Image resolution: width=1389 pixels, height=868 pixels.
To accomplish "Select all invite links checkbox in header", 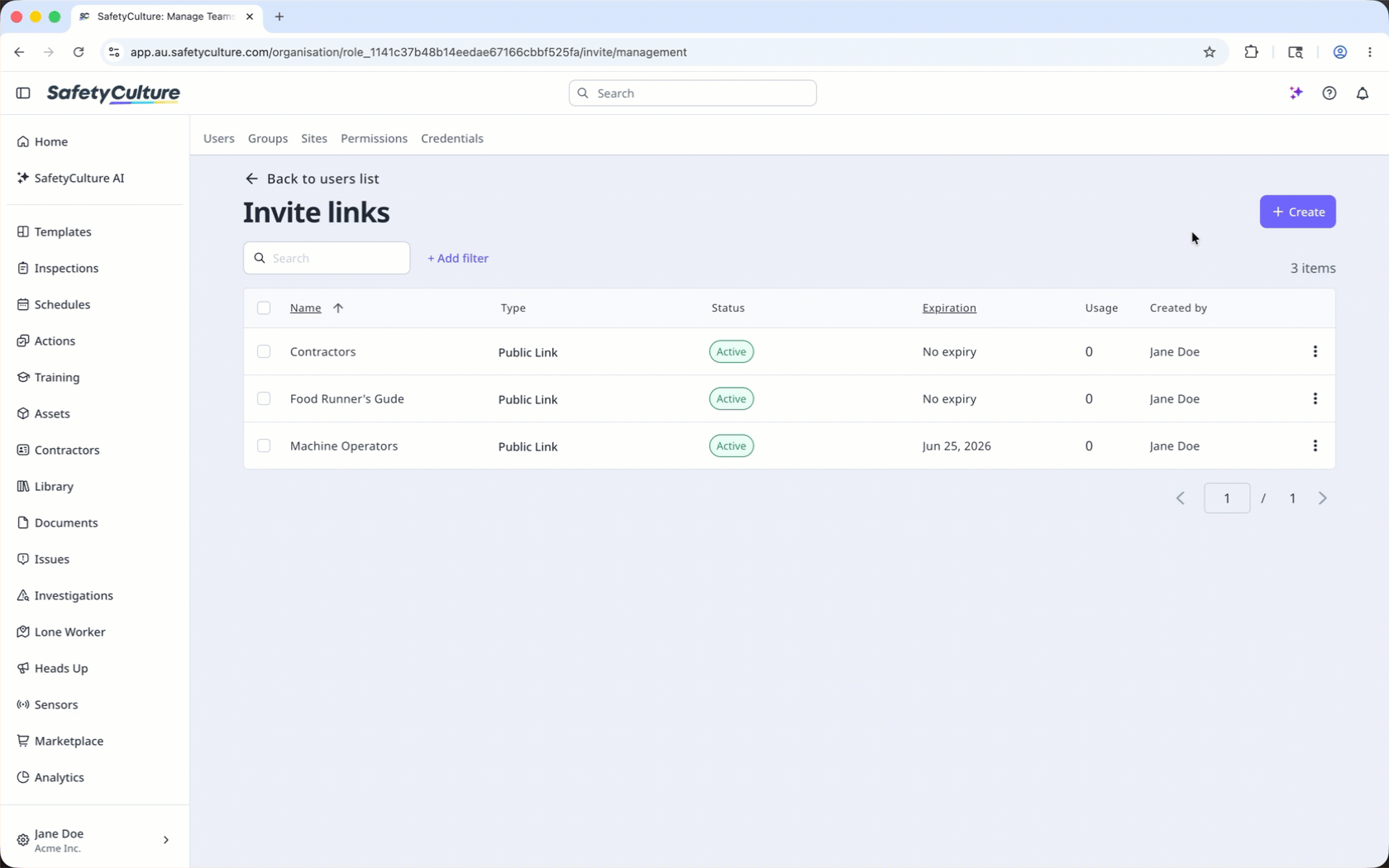I will [264, 308].
